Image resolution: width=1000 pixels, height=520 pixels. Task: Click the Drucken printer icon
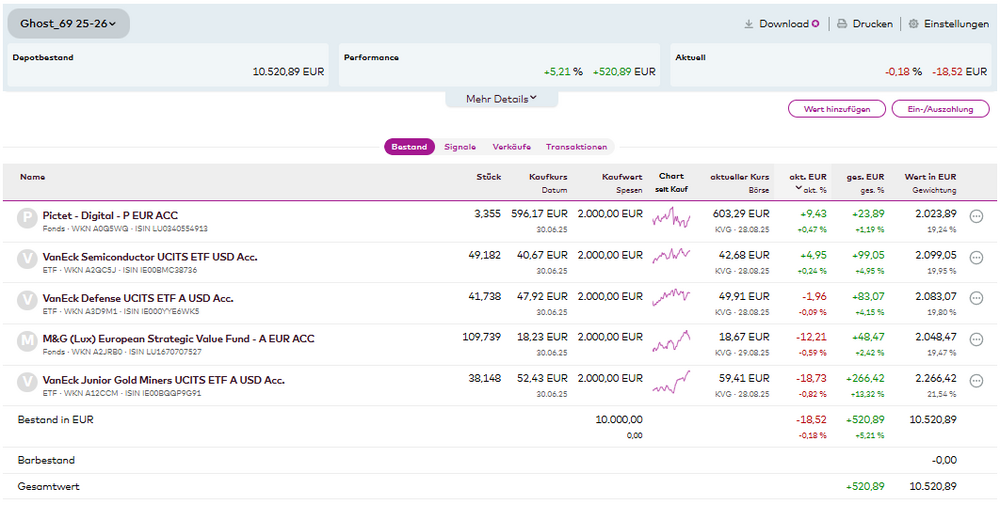click(842, 24)
